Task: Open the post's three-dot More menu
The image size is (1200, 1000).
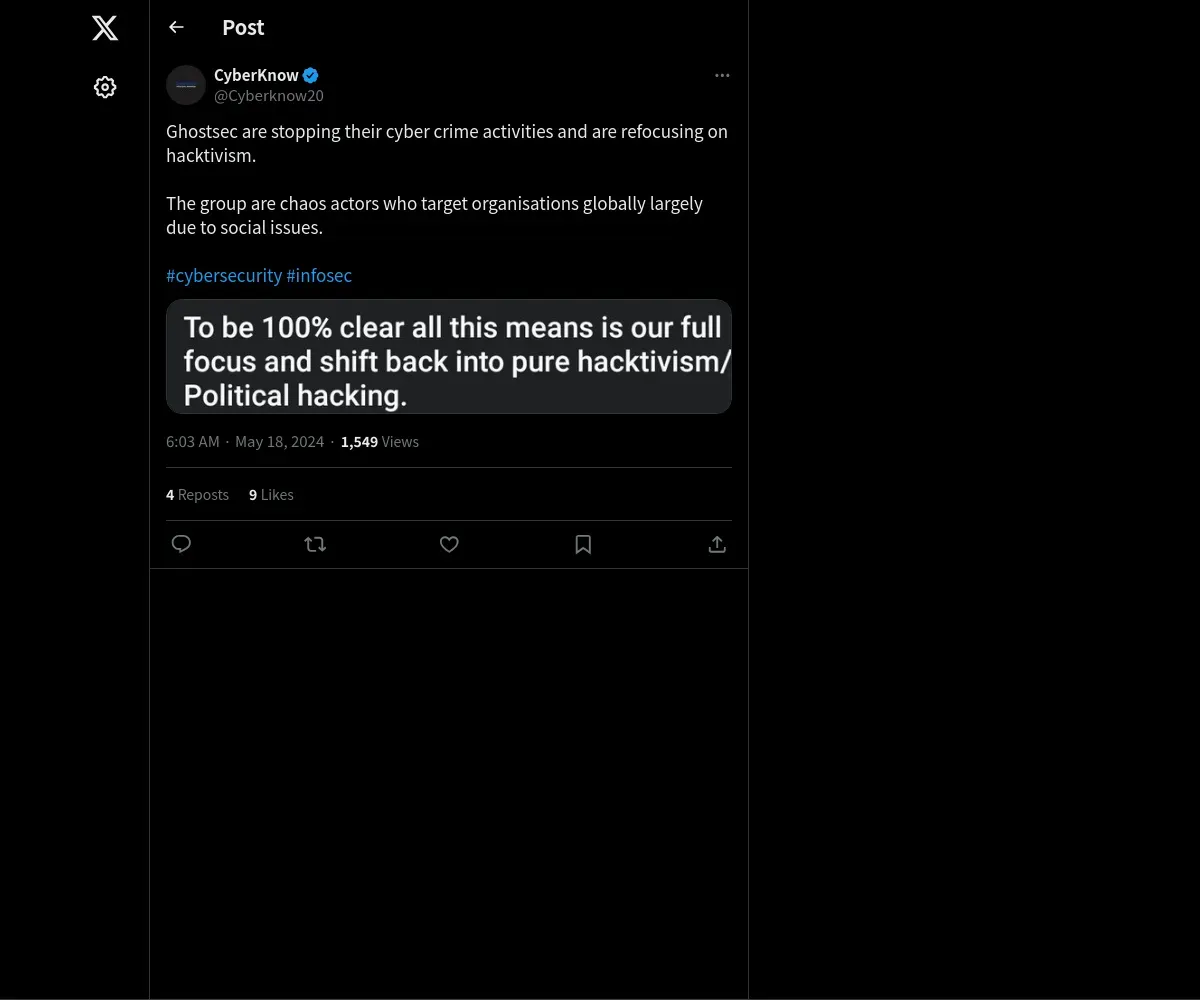Action: [722, 75]
